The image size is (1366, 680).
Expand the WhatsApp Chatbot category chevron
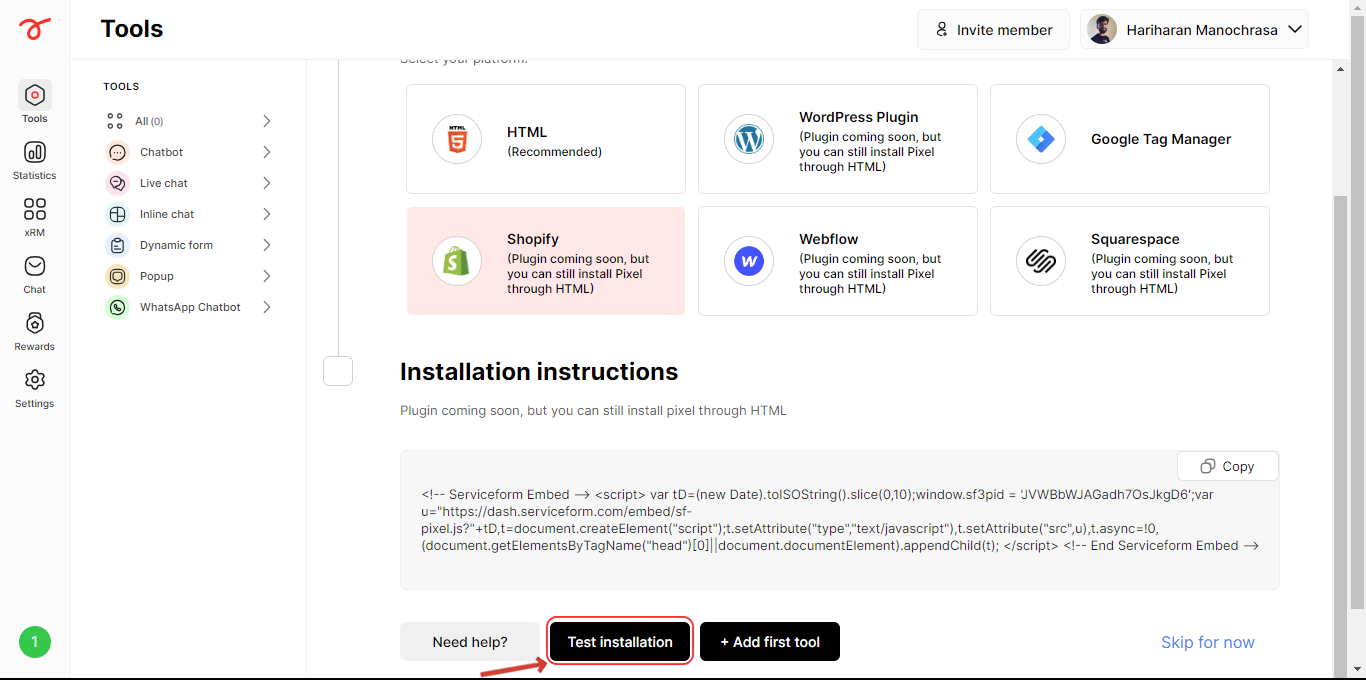coord(267,307)
